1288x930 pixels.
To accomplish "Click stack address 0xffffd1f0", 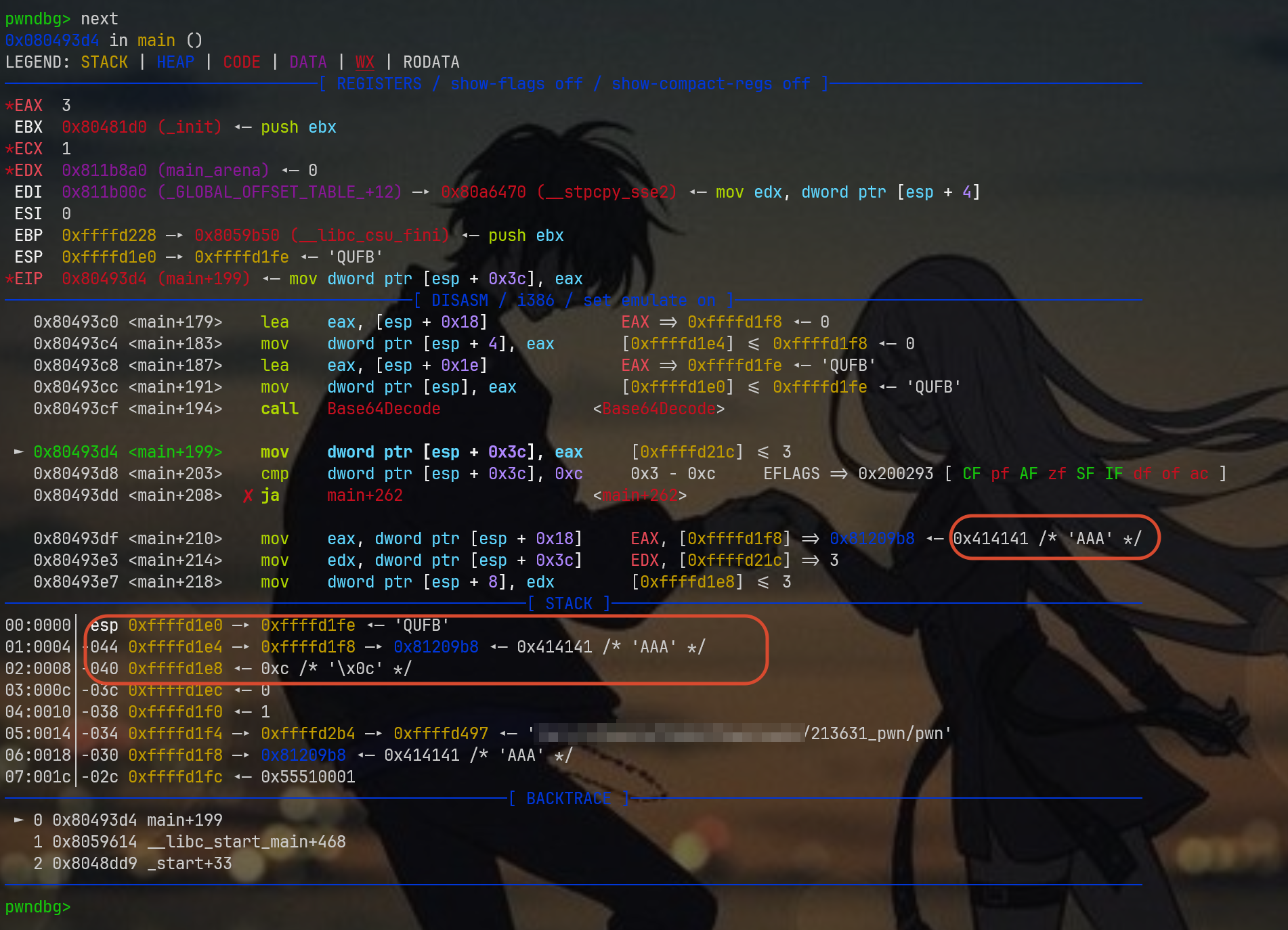I will (175, 712).
